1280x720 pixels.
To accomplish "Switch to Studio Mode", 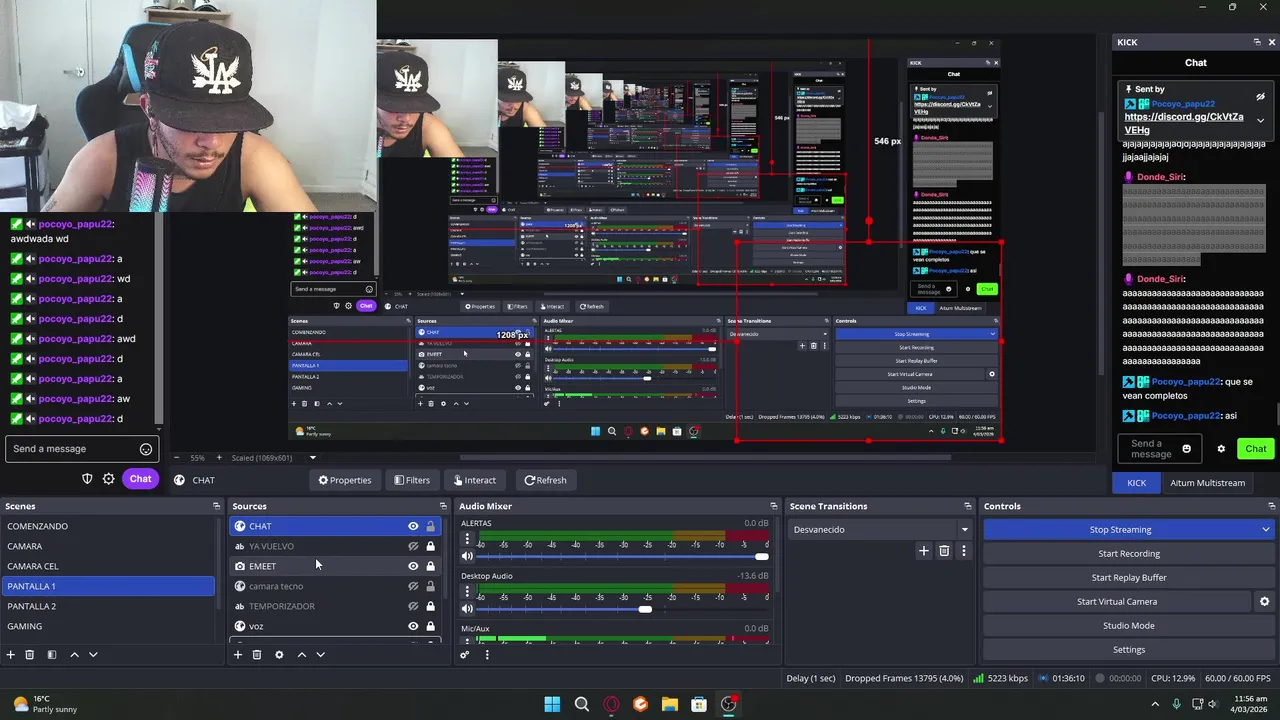I will (1129, 626).
